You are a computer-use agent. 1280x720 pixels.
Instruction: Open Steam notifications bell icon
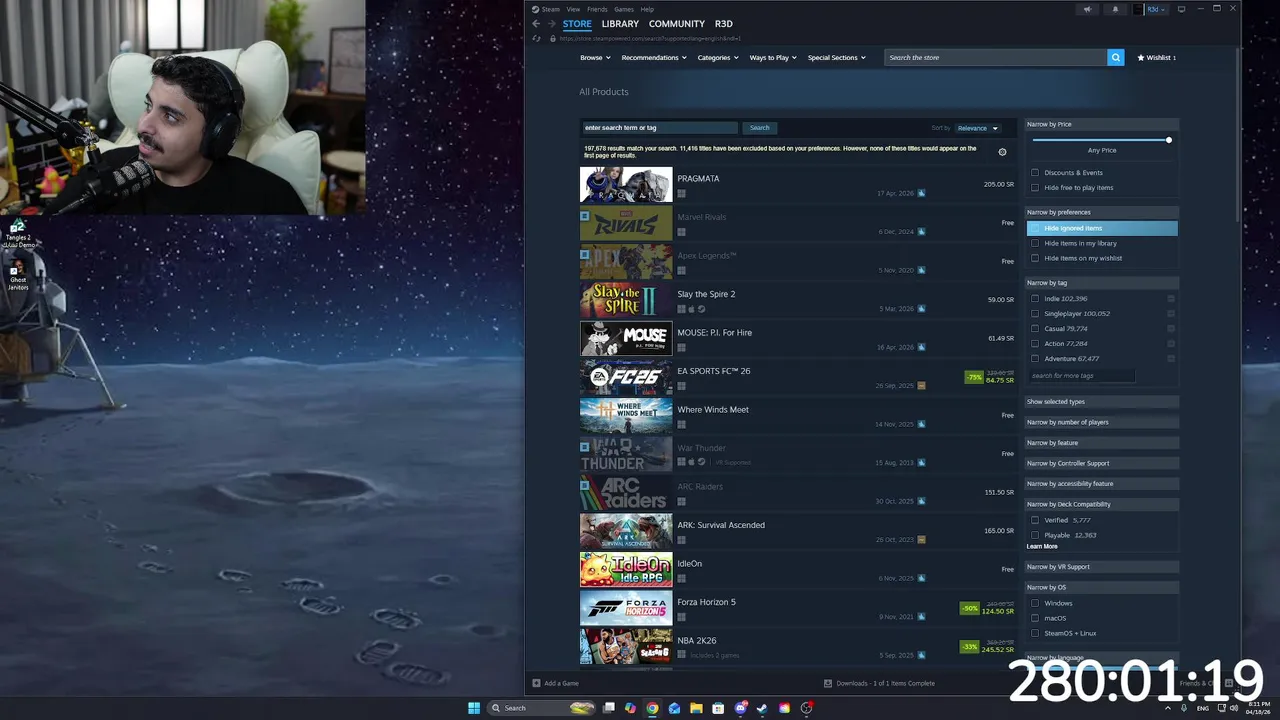[1115, 9]
